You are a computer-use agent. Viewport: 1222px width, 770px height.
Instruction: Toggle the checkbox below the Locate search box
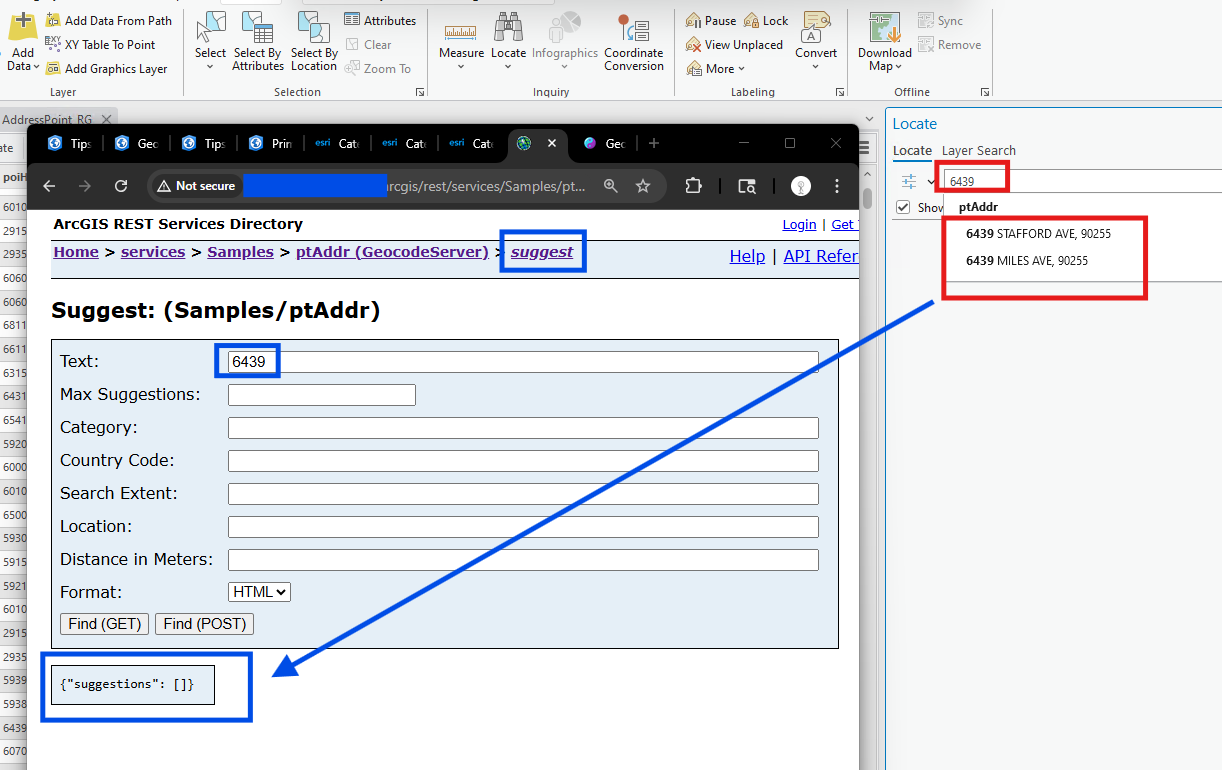click(x=904, y=207)
